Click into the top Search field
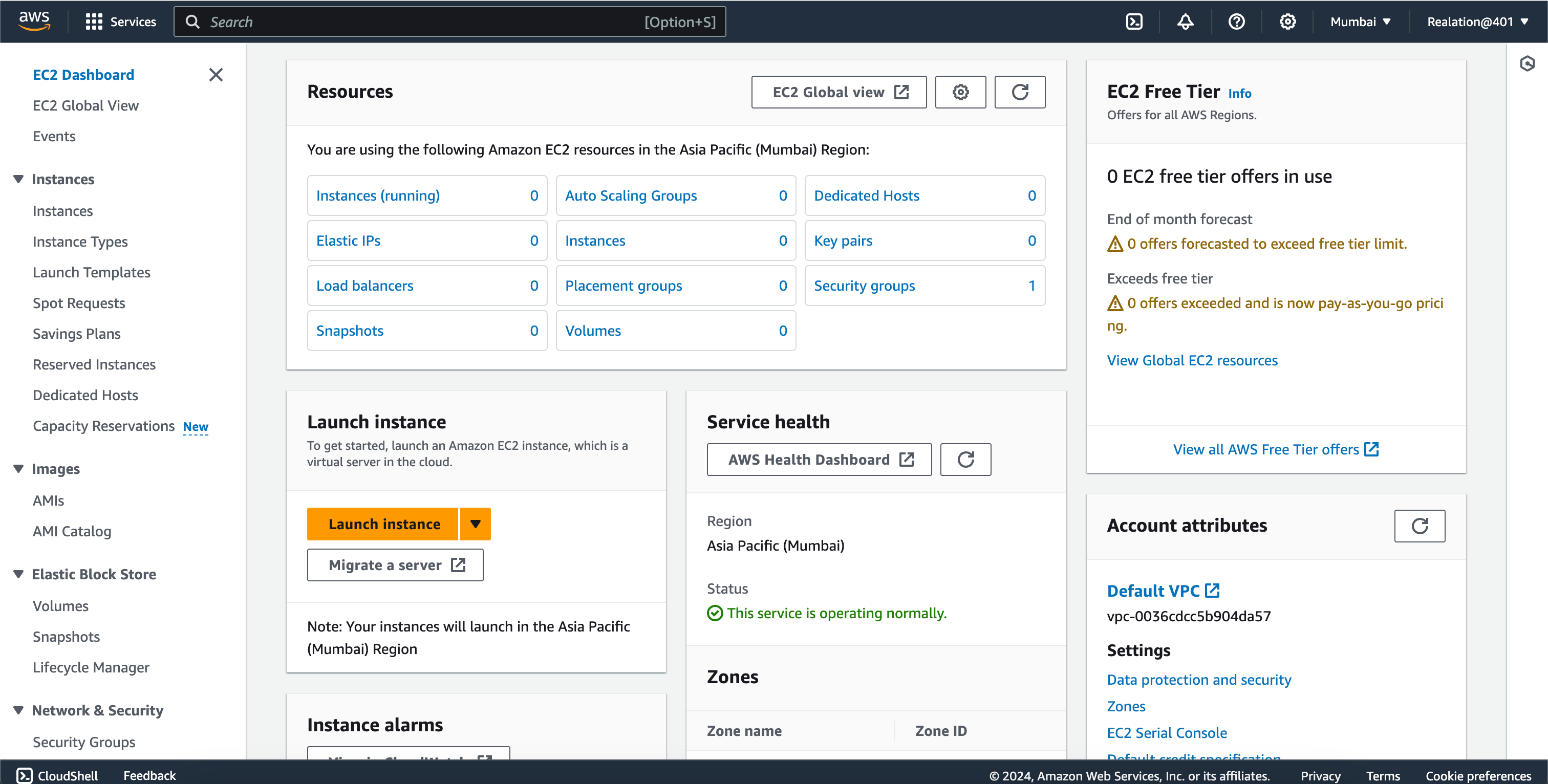 [449, 21]
